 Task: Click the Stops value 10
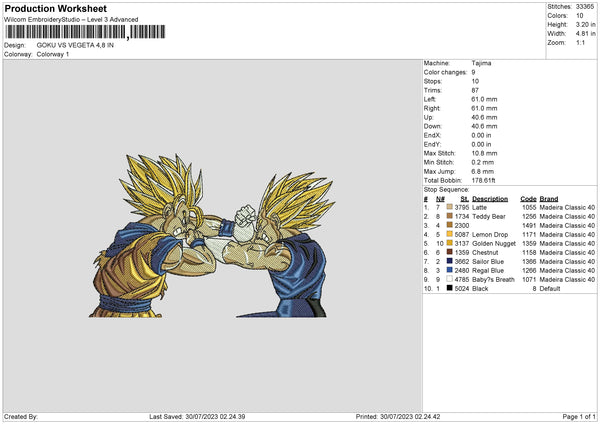475,81
